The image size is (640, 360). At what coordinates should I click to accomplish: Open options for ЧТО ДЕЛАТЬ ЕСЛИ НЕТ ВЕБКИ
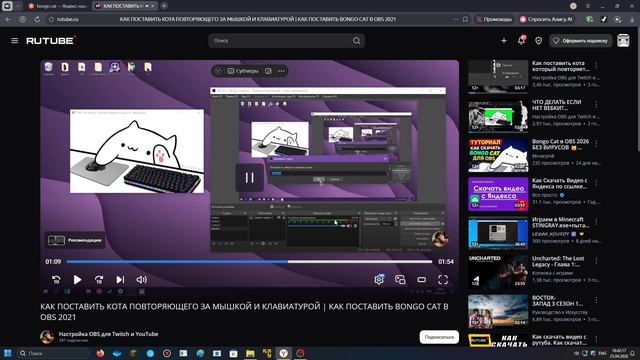click(x=596, y=104)
